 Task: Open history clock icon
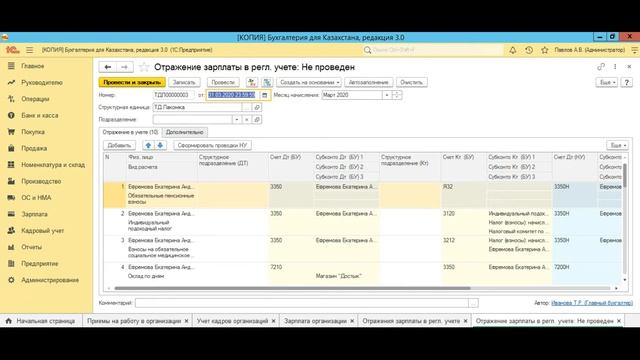pyautogui.click(x=529, y=50)
